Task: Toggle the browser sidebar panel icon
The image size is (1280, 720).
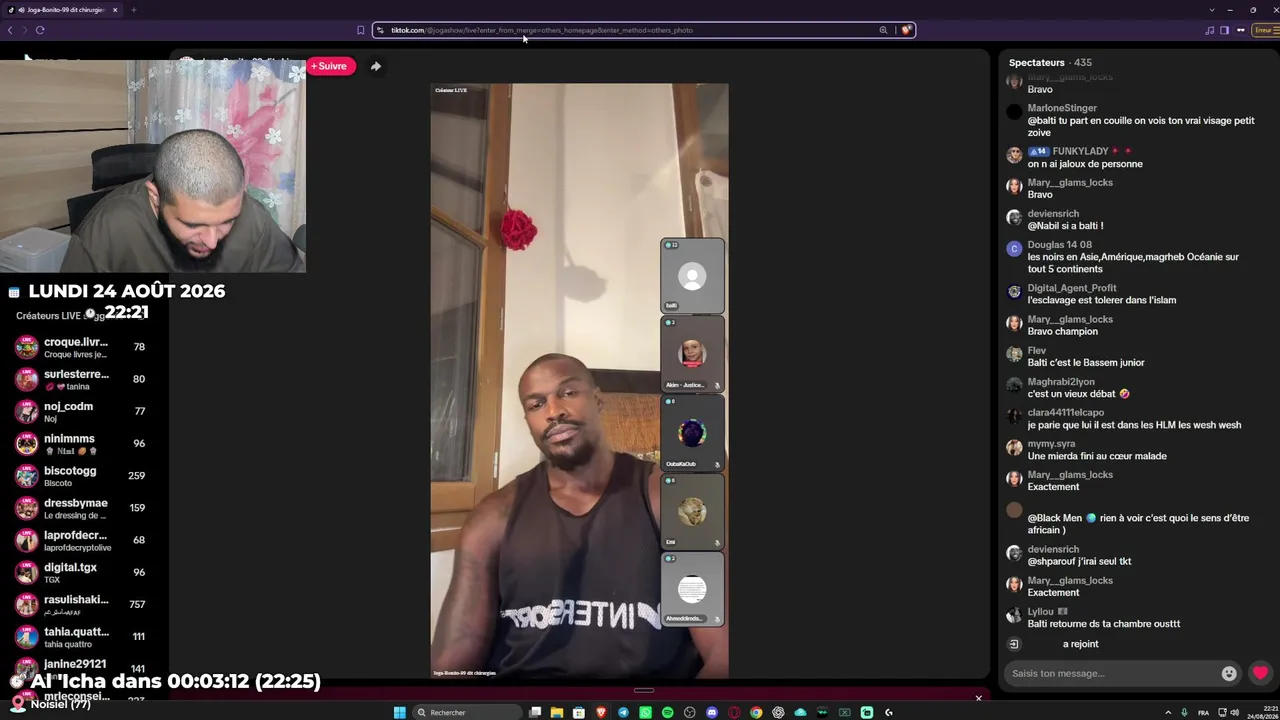Action: point(1224,30)
